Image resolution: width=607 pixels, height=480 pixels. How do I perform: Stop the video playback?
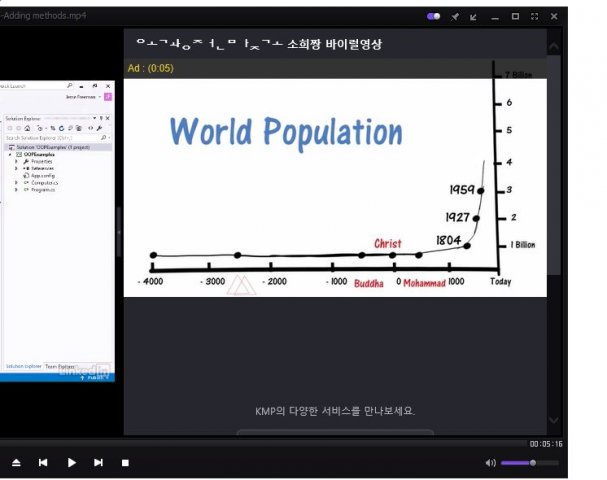click(x=125, y=463)
